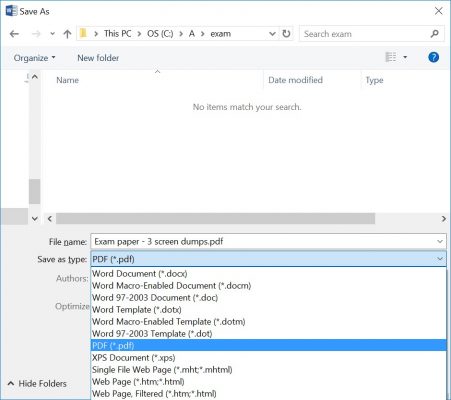Go back using the back arrow
451x400 pixels.
[14, 34]
